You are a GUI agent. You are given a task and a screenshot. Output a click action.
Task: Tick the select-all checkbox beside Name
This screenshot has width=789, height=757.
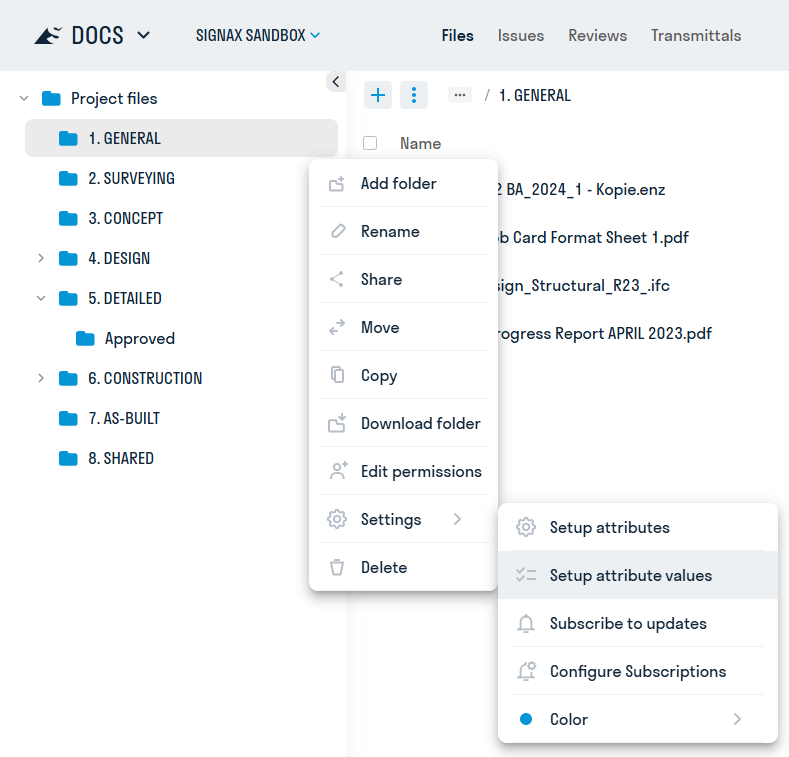[x=370, y=143]
